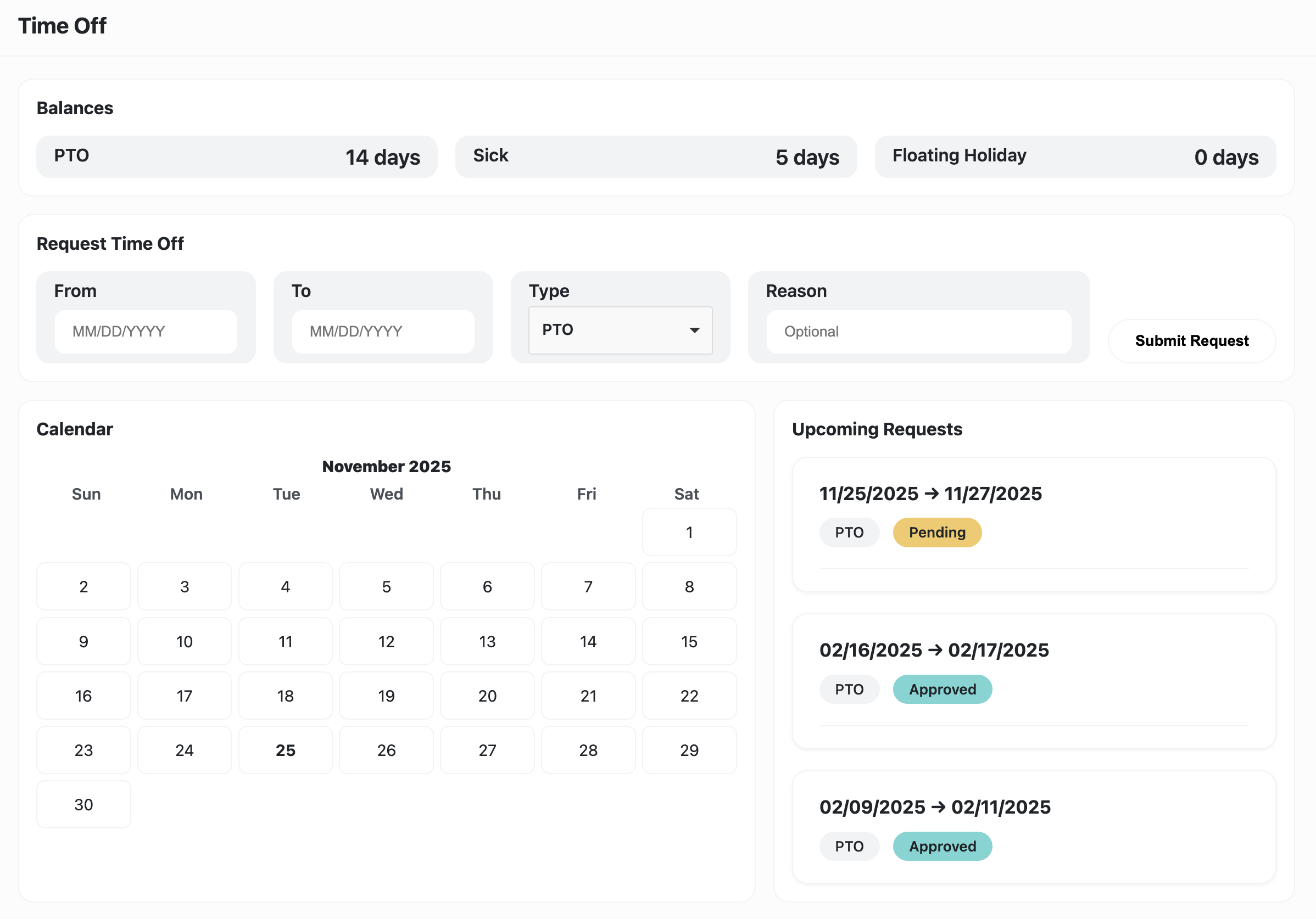
Task: Click the Floating Holiday balance card
Action: [1075, 156]
